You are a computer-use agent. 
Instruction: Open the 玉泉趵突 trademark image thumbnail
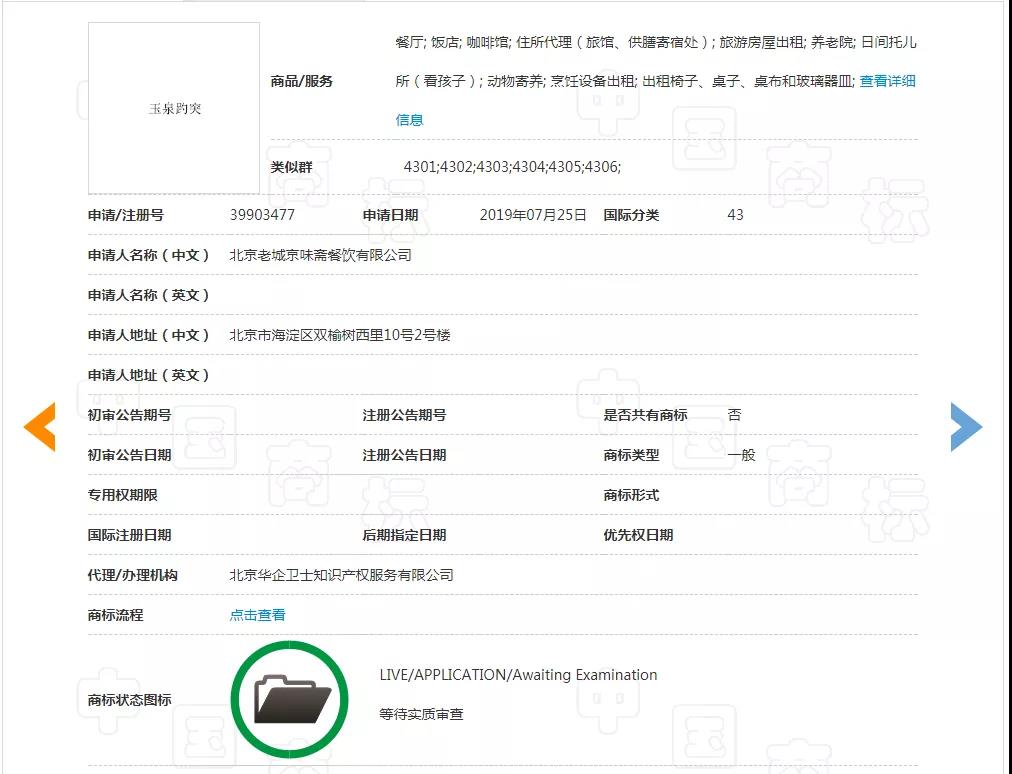point(174,108)
